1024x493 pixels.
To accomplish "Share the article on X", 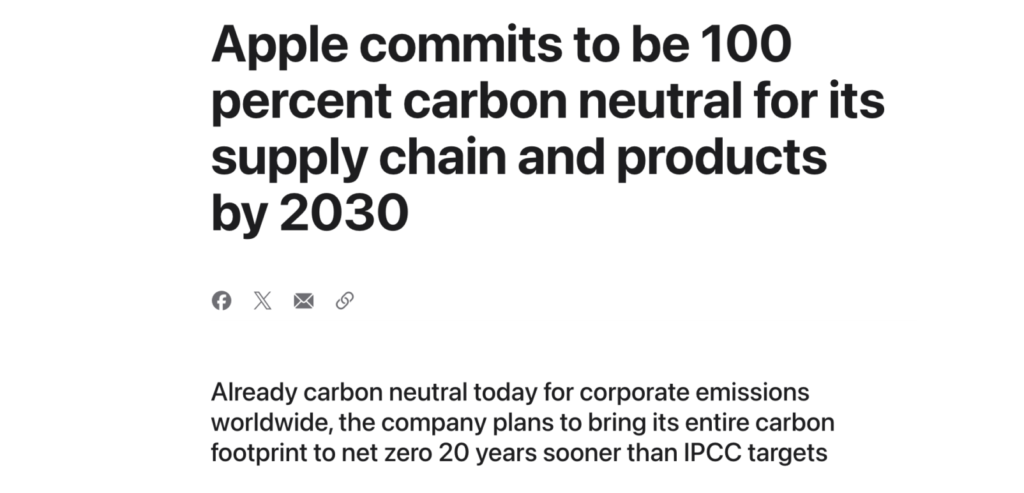I will 262,300.
